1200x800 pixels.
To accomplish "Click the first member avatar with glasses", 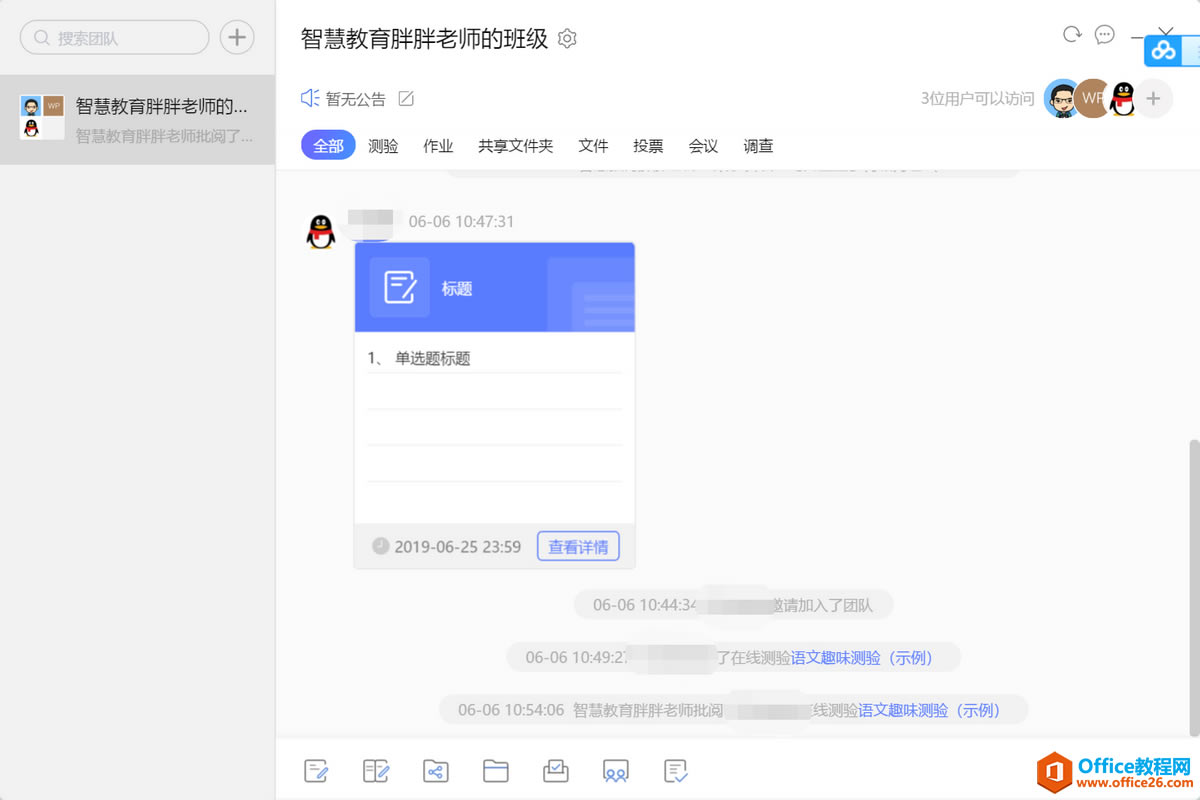I will tap(1061, 99).
